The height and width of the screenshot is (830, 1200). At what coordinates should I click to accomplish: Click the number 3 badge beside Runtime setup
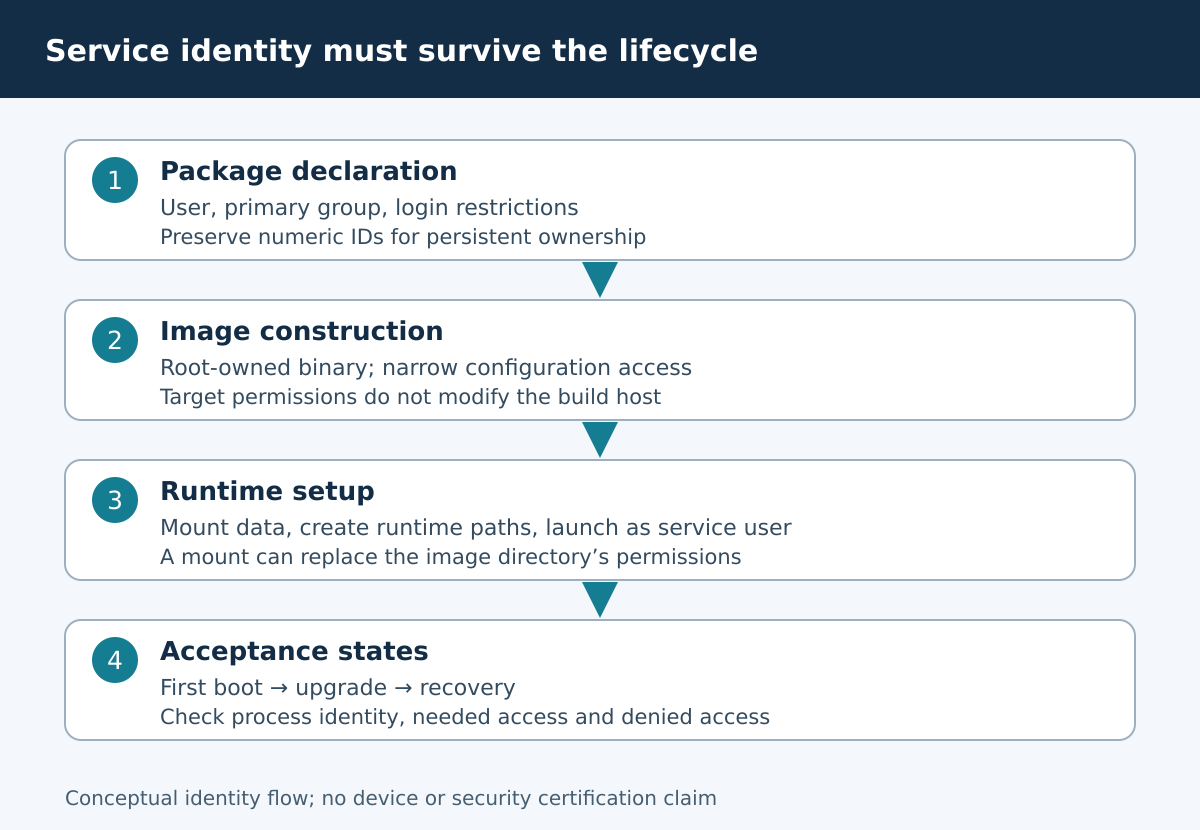coord(115,500)
